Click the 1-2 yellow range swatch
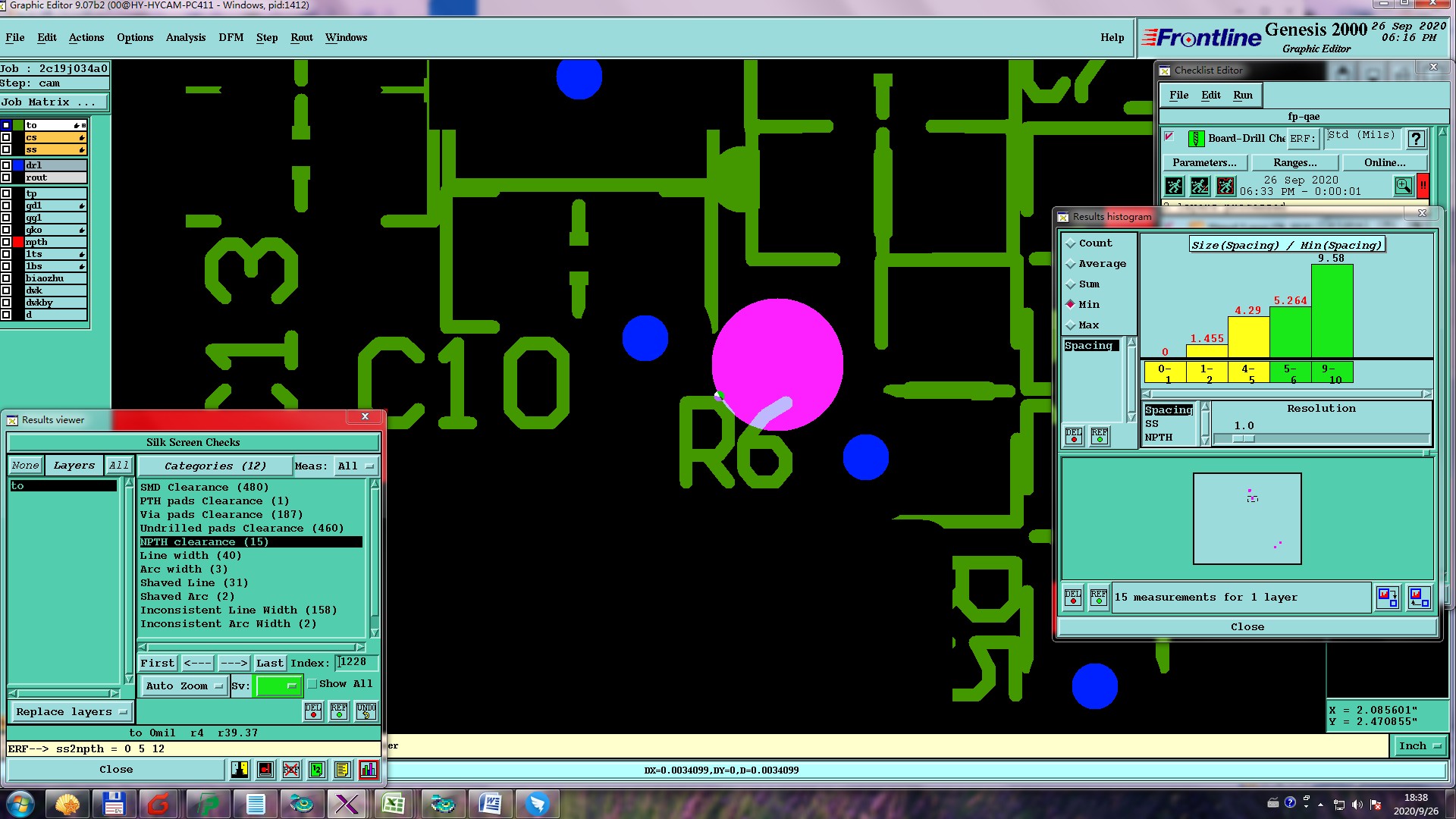 tap(1207, 373)
